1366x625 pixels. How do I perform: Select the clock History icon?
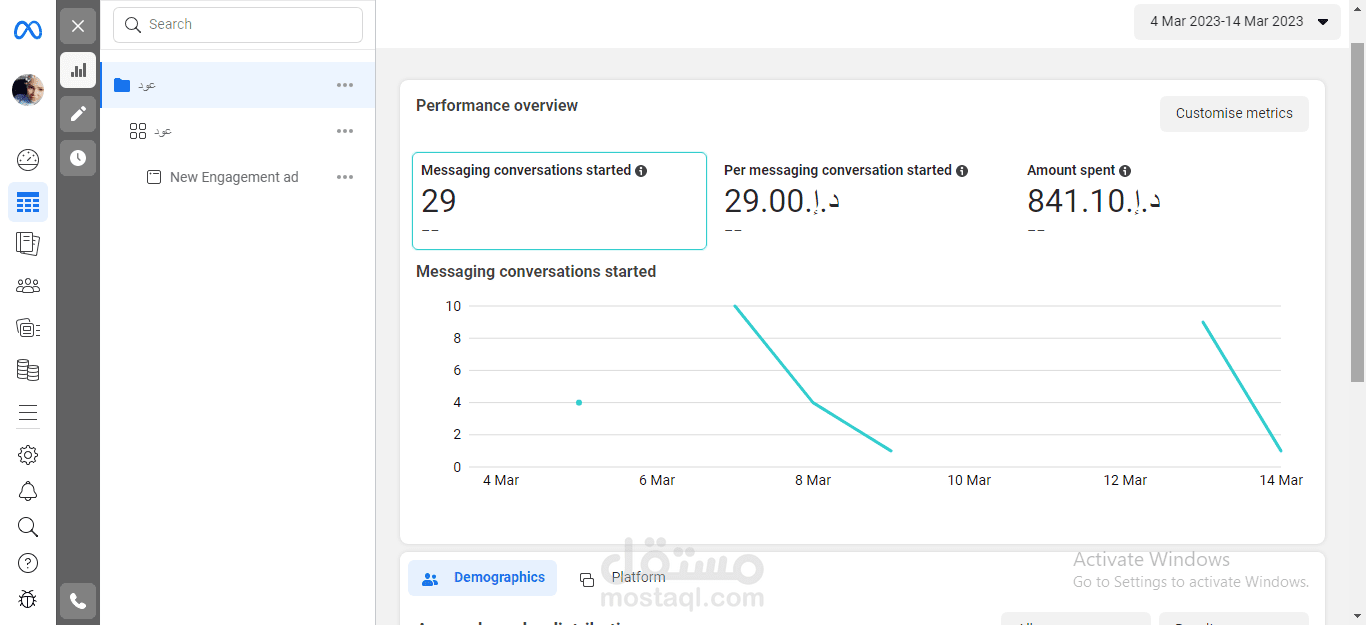pos(78,158)
